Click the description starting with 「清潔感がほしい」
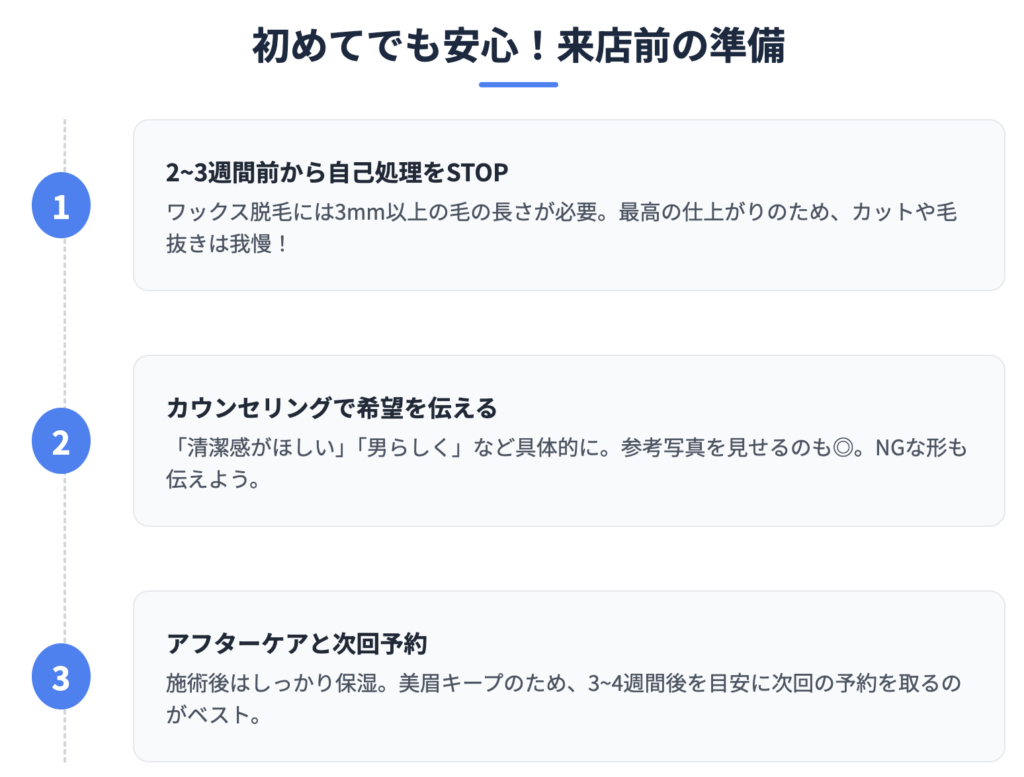 [566, 464]
